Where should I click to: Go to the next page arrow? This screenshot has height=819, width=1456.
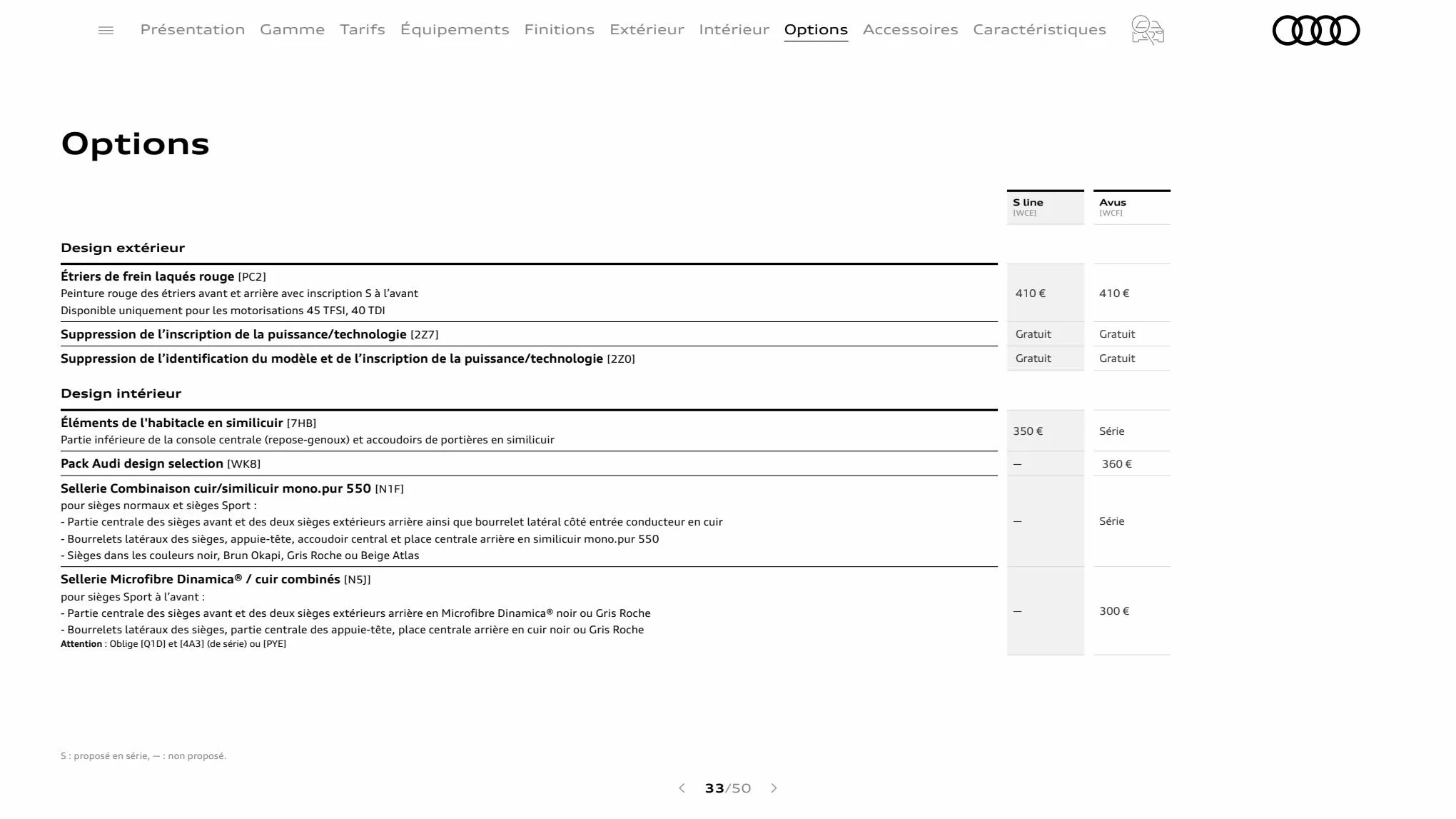coord(774,788)
